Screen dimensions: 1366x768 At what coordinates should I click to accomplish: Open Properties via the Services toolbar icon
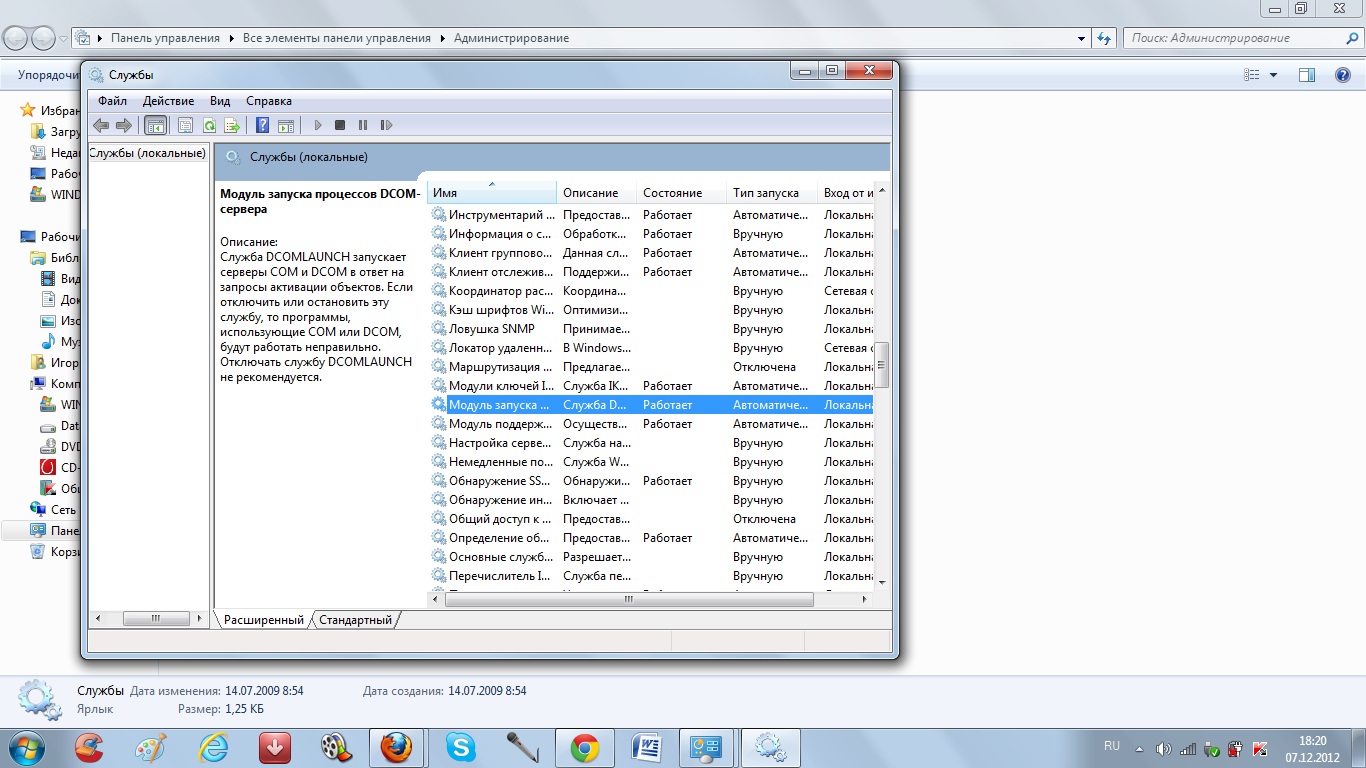185,125
